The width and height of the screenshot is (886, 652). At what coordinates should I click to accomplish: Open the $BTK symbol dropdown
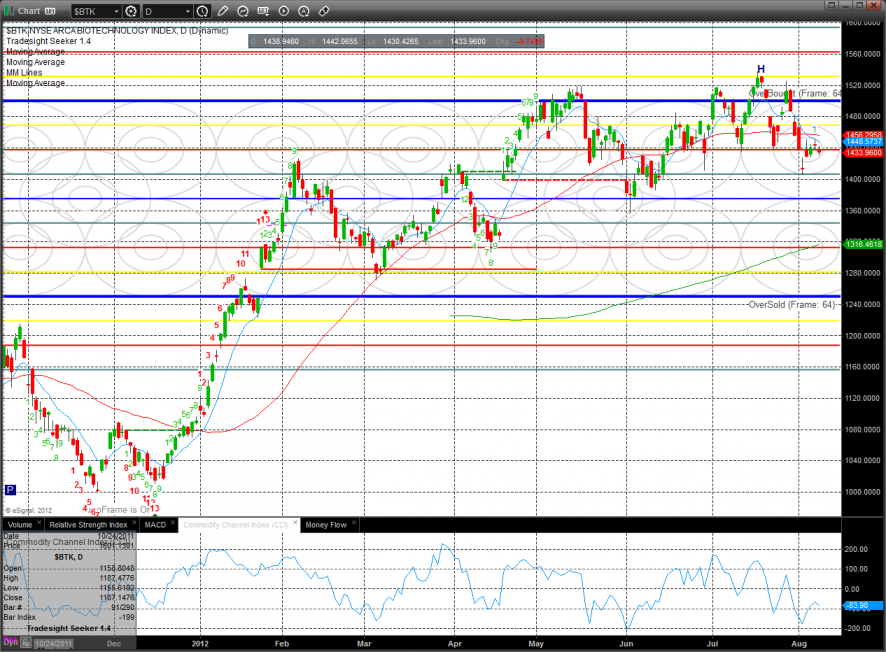[116, 11]
